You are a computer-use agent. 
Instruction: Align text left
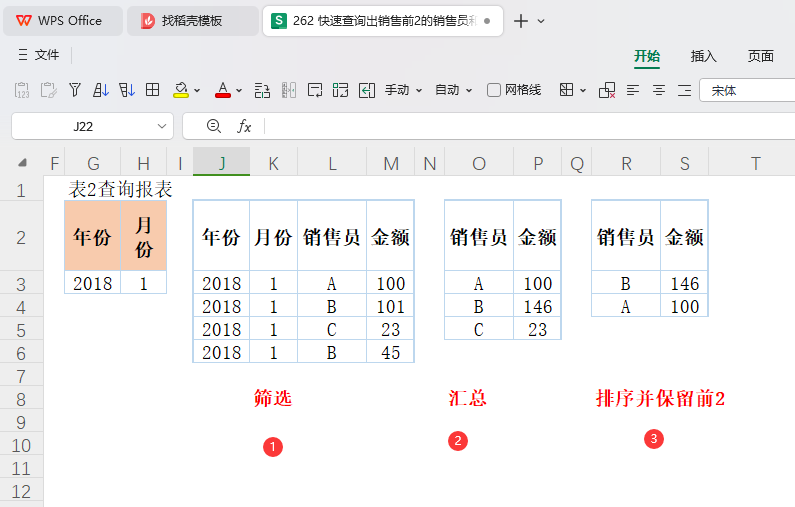click(633, 90)
